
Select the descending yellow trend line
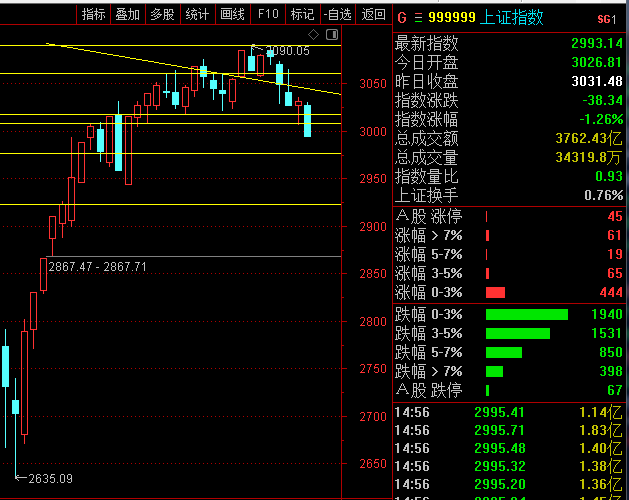[194, 69]
